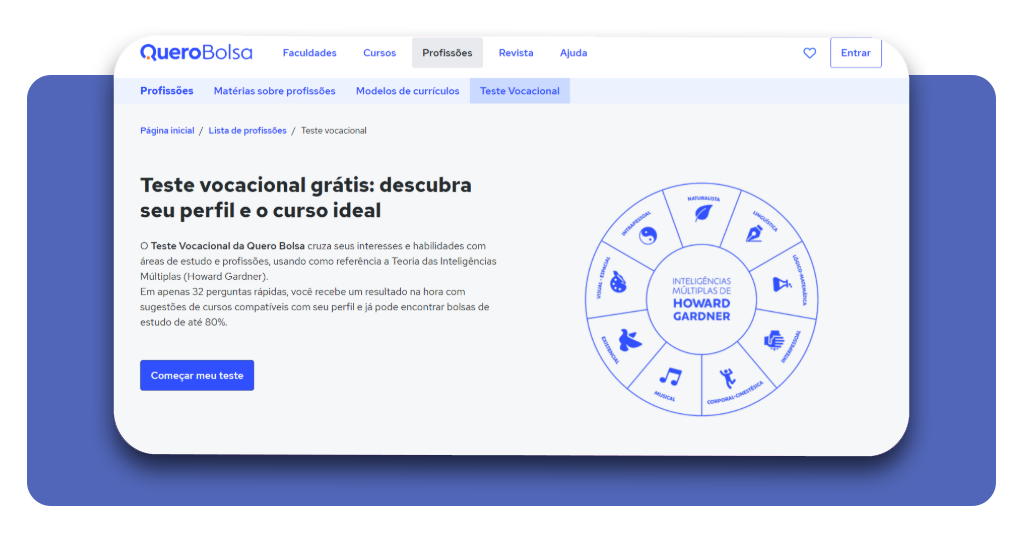This screenshot has height=536, width=1024.
Task: Click the Howard Gardner center circle
Action: (701, 299)
